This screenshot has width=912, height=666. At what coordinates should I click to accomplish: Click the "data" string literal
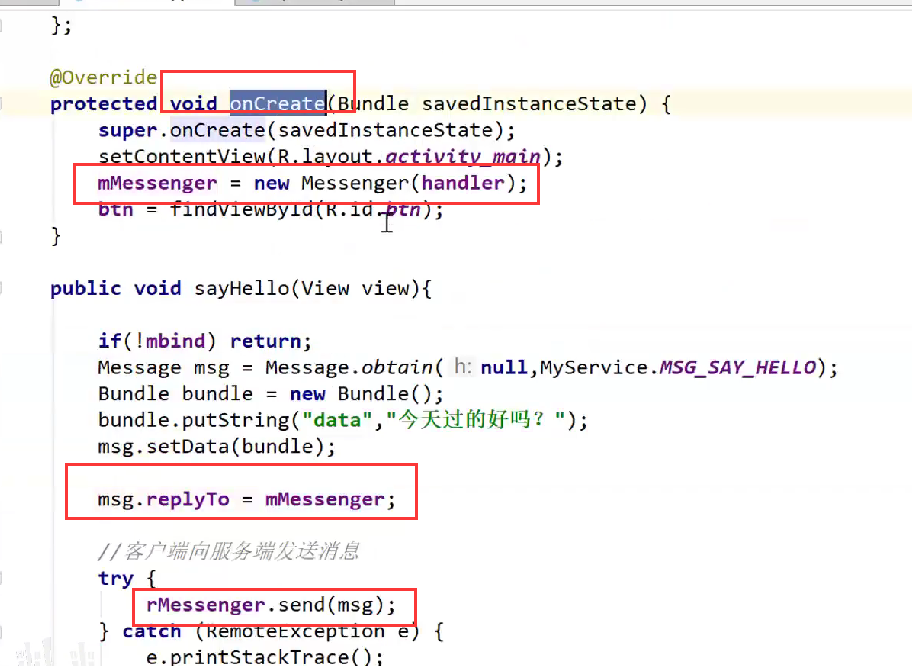click(x=337, y=420)
